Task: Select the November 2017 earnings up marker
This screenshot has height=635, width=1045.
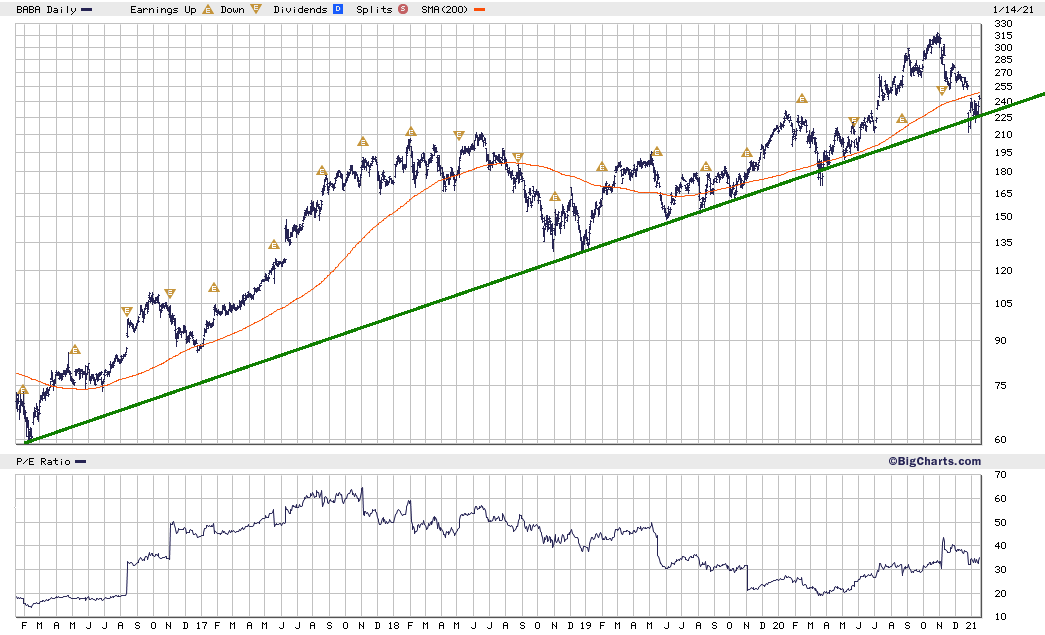Action: (x=363, y=141)
